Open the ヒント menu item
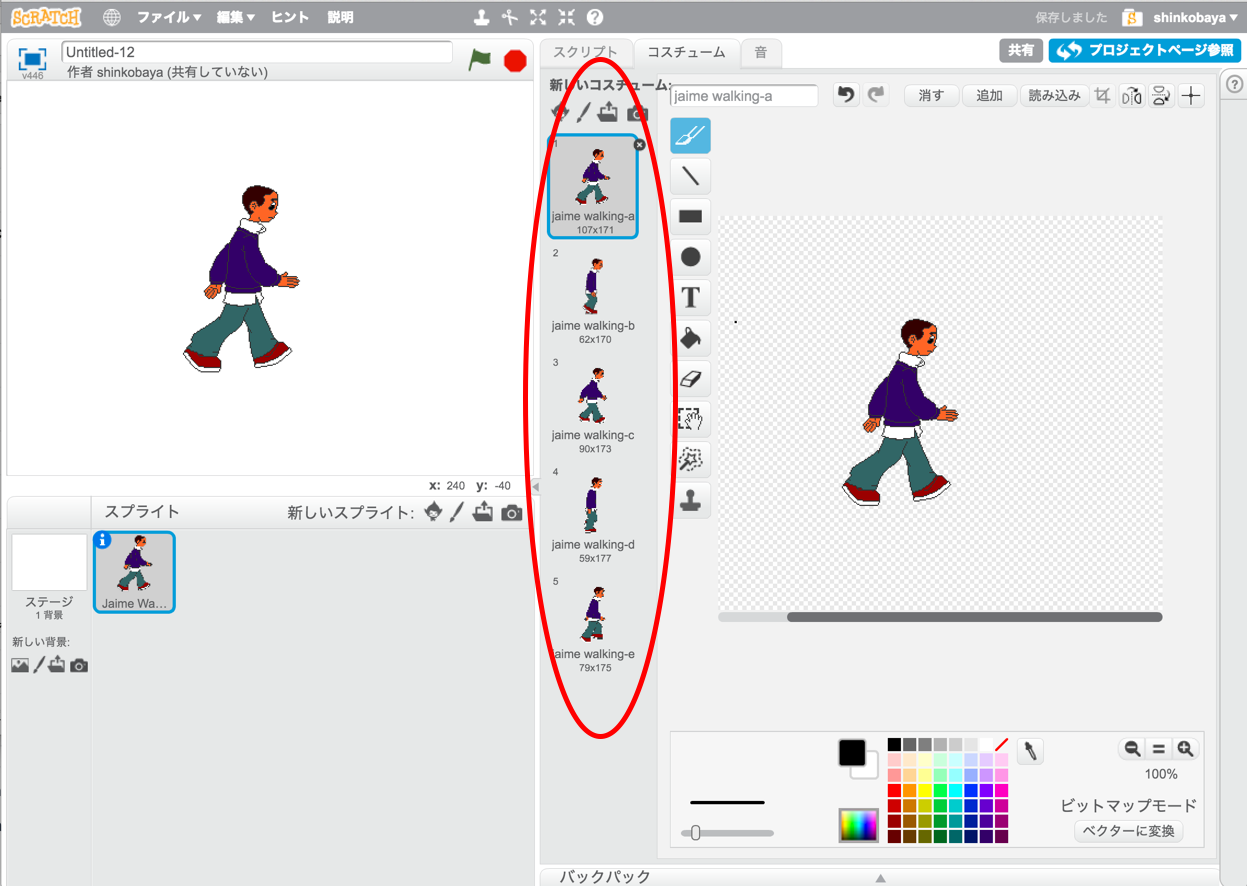Image resolution: width=1247 pixels, height=886 pixels. [290, 18]
